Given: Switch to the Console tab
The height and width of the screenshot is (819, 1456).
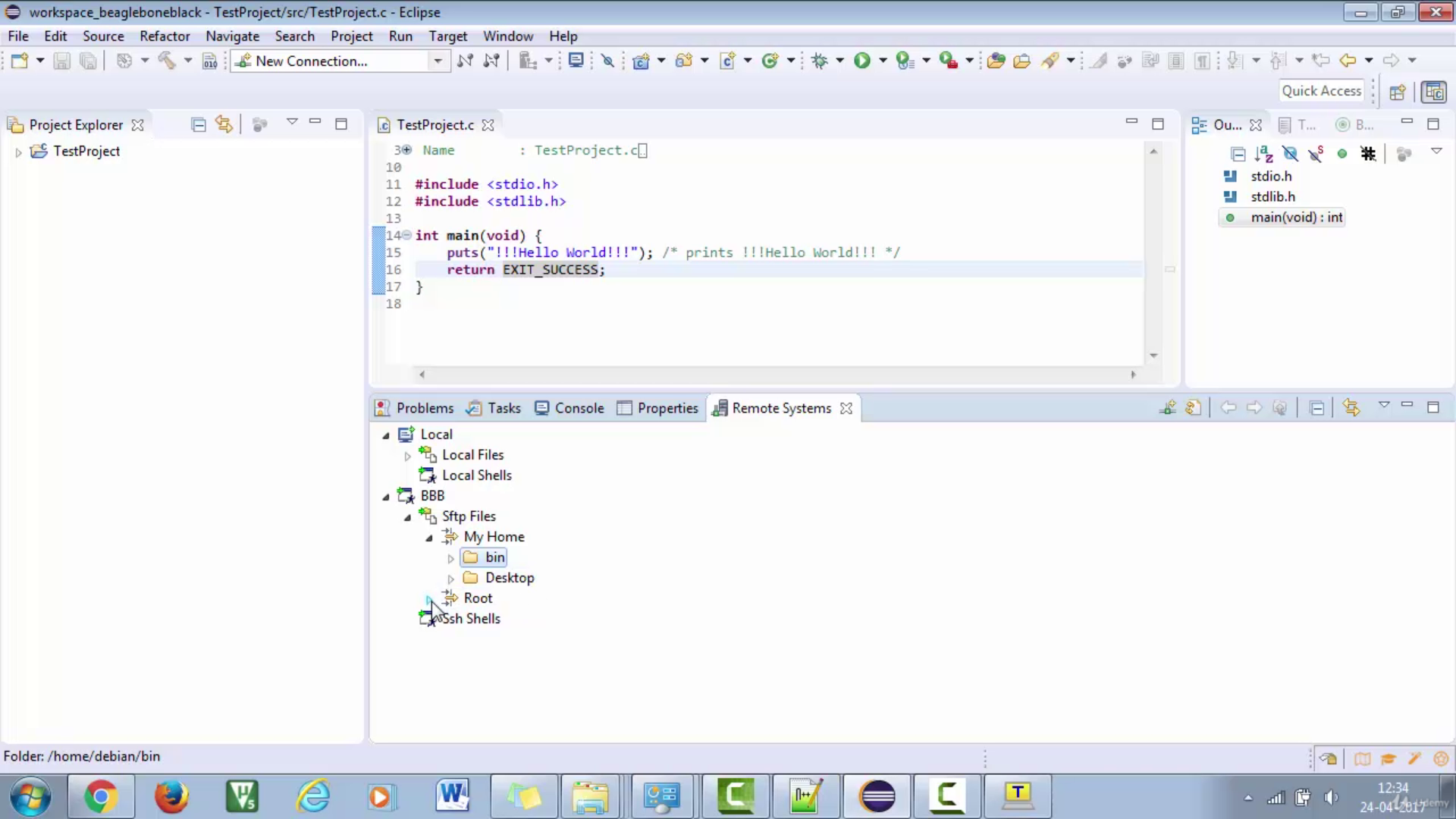Looking at the screenshot, I should [x=570, y=408].
